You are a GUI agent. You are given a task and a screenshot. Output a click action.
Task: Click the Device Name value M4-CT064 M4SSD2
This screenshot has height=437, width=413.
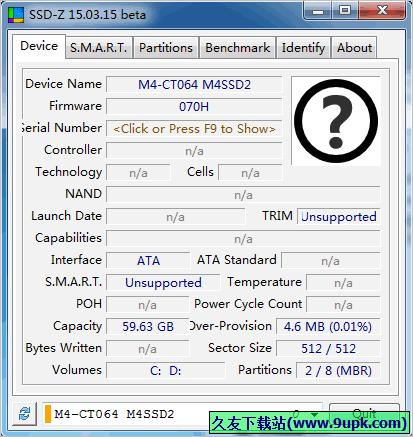pyautogui.click(x=194, y=85)
